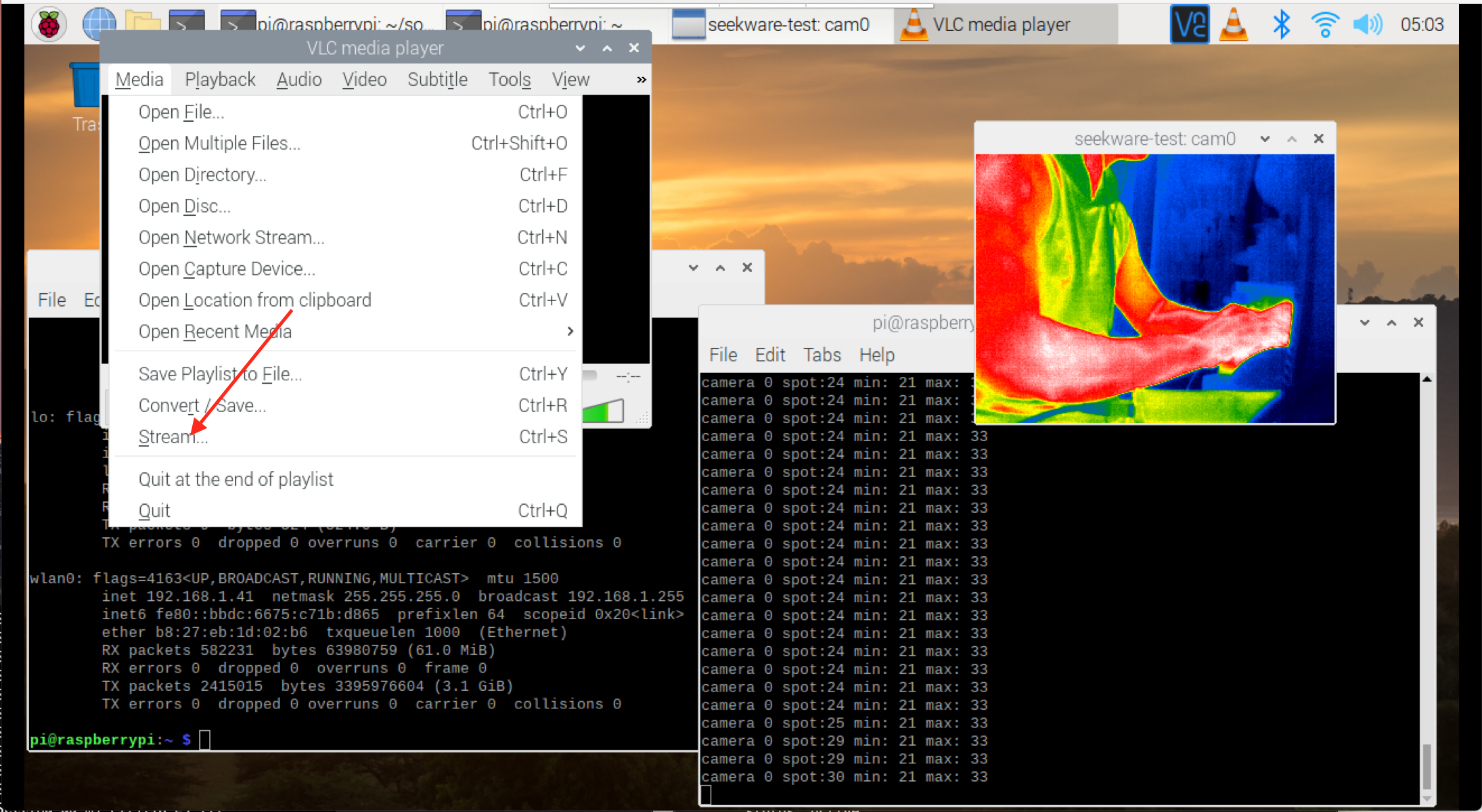Viewport: 1482px width, 812px height.
Task: Open the Raspberry Pi applications menu
Action: (x=49, y=24)
